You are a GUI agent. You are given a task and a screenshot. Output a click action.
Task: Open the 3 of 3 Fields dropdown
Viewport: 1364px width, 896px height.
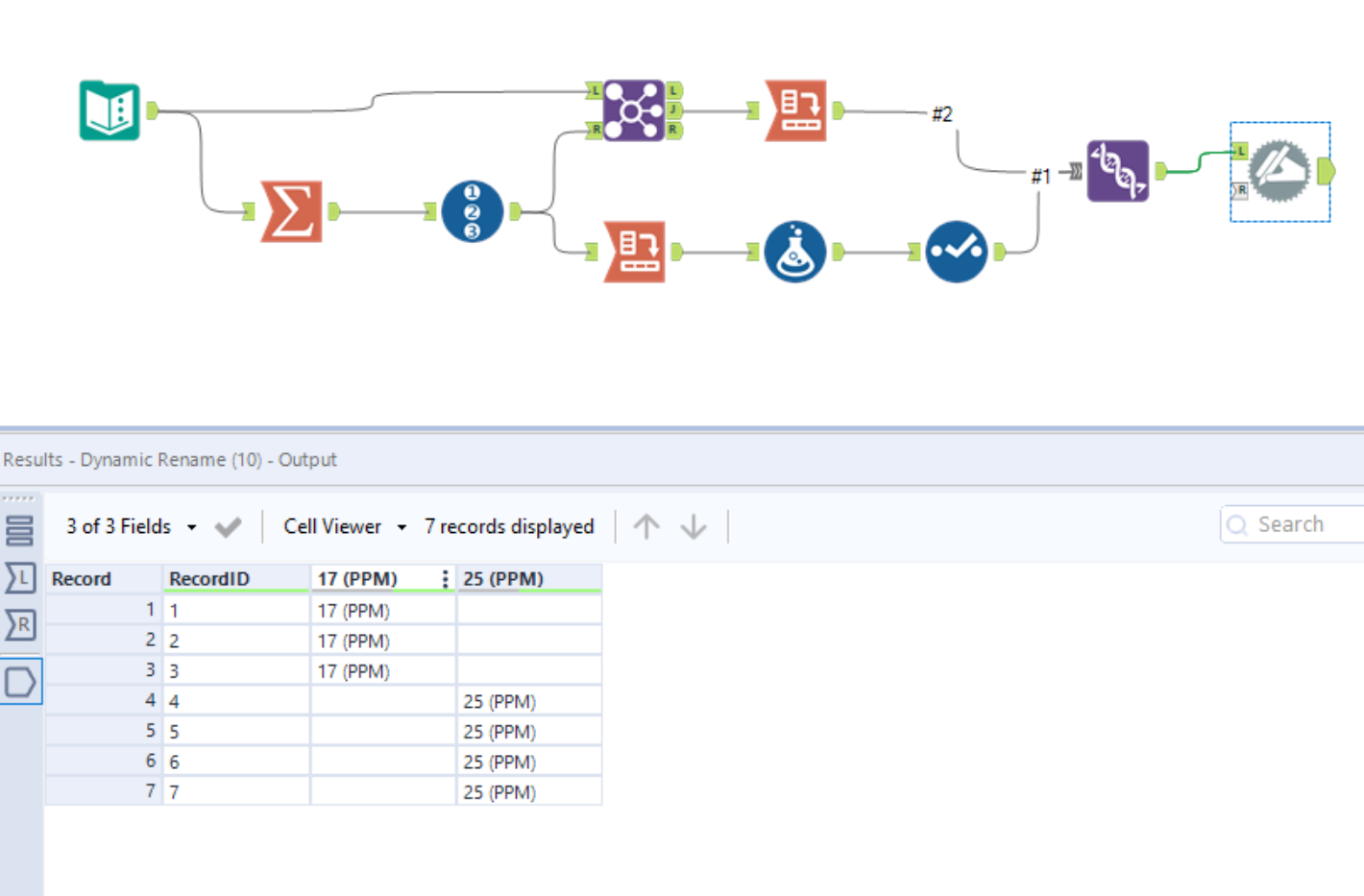click(x=190, y=526)
